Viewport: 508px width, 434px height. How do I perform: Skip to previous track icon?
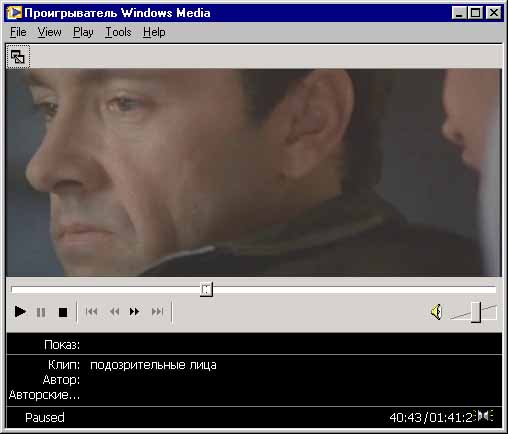pyautogui.click(x=91, y=312)
